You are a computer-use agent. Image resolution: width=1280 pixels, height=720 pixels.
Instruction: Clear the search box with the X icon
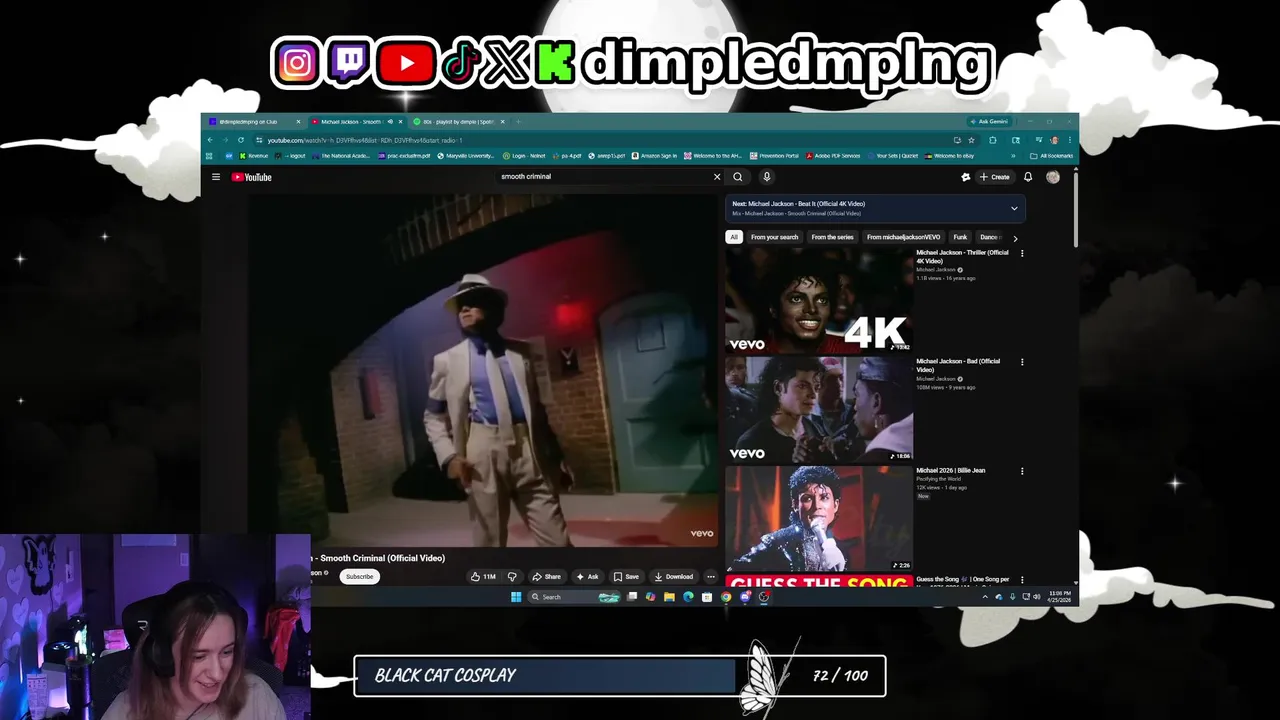pos(716,177)
